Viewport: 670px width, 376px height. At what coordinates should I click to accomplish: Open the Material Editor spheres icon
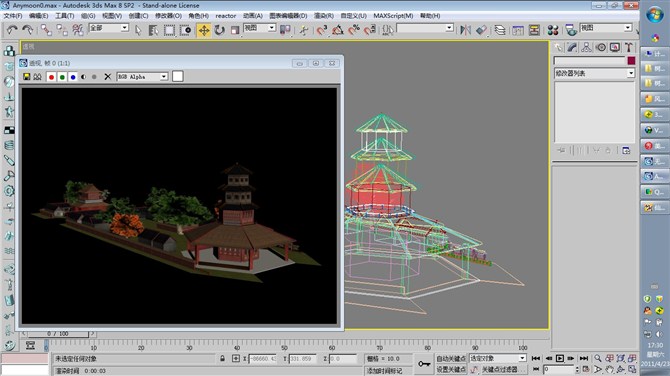[x=553, y=30]
